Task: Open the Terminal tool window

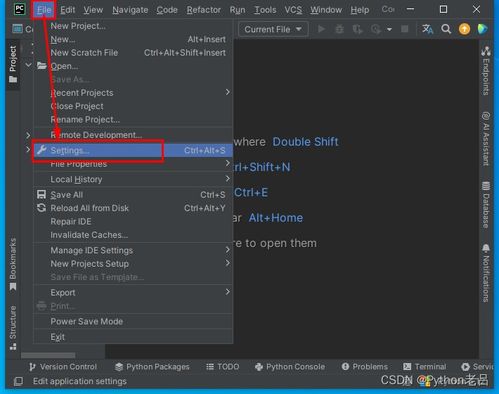Action: [x=424, y=367]
